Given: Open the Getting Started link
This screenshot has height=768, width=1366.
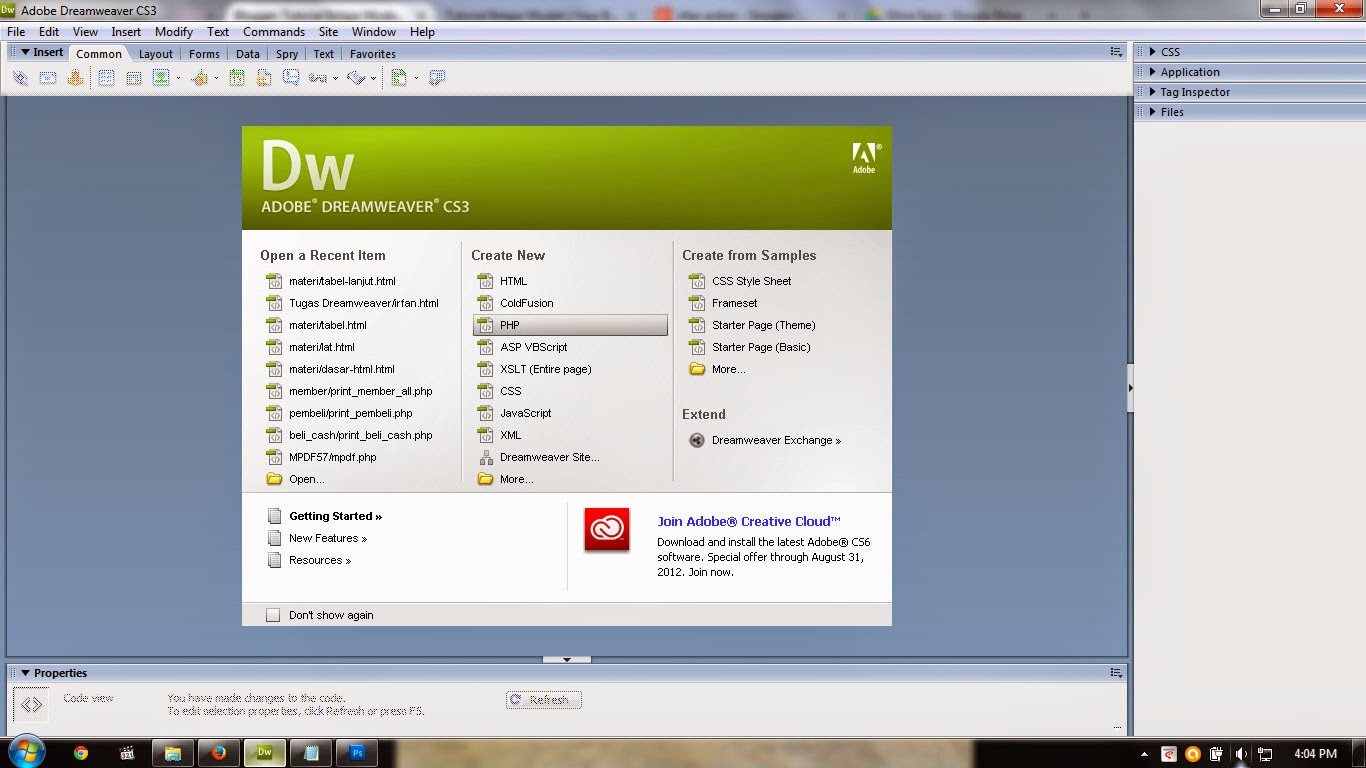Looking at the screenshot, I should point(336,516).
